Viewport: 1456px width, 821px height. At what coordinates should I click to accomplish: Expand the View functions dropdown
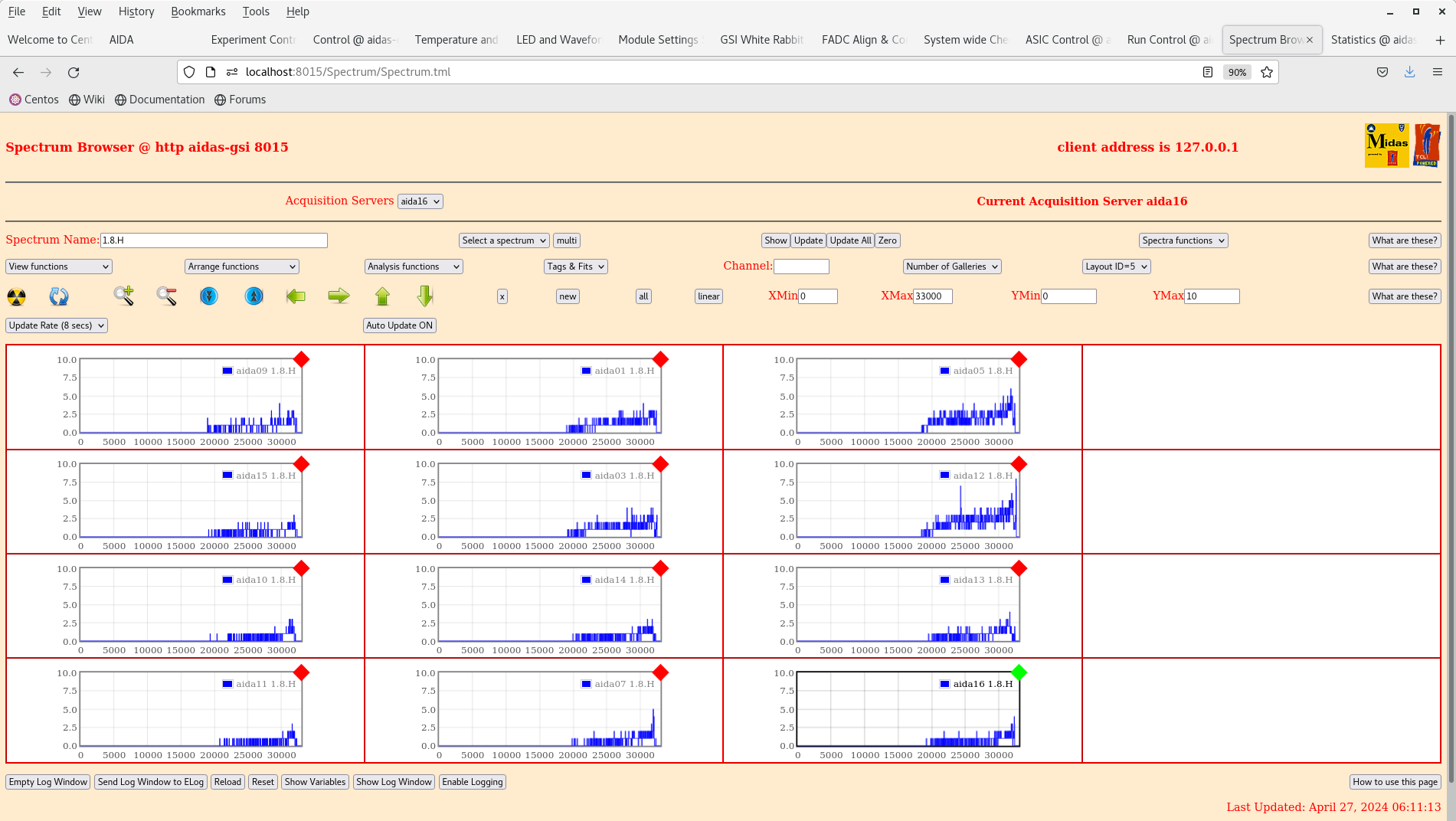click(x=59, y=267)
